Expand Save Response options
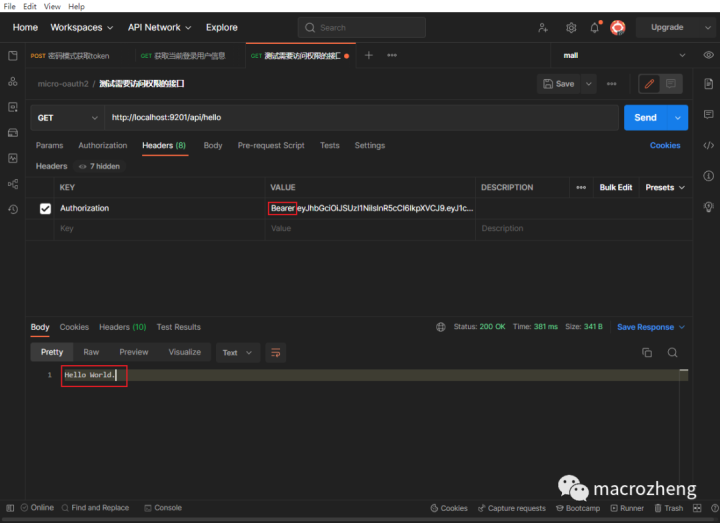 pos(682,327)
